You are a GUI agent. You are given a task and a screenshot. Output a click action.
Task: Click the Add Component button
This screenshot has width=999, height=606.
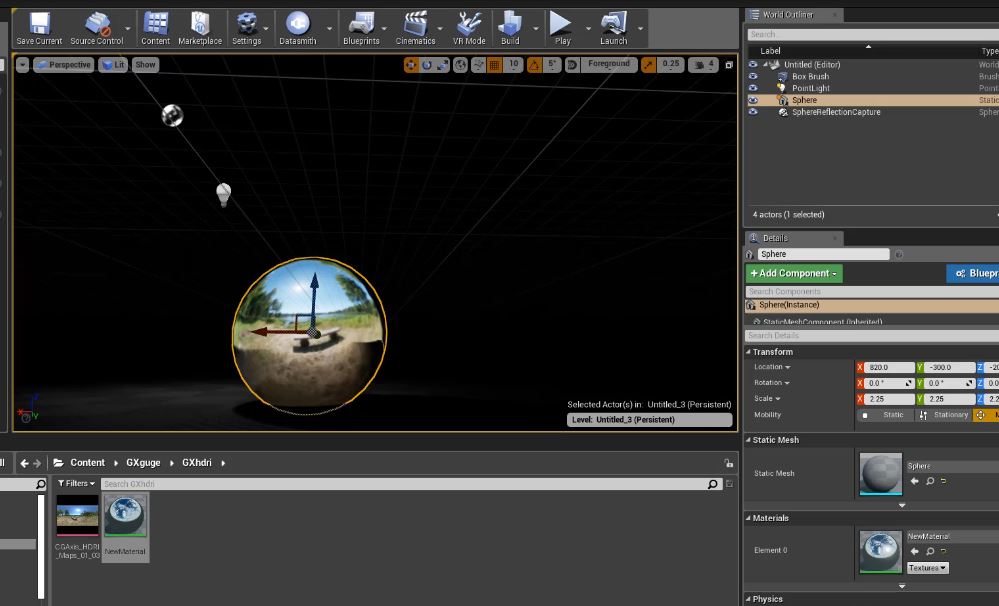(794, 273)
